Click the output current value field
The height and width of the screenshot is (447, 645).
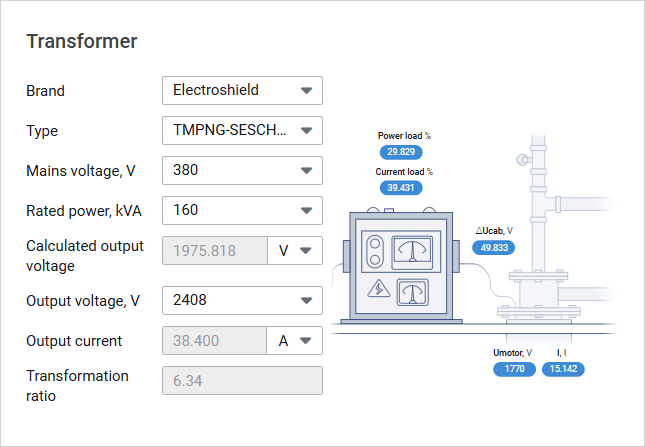[x=214, y=340]
